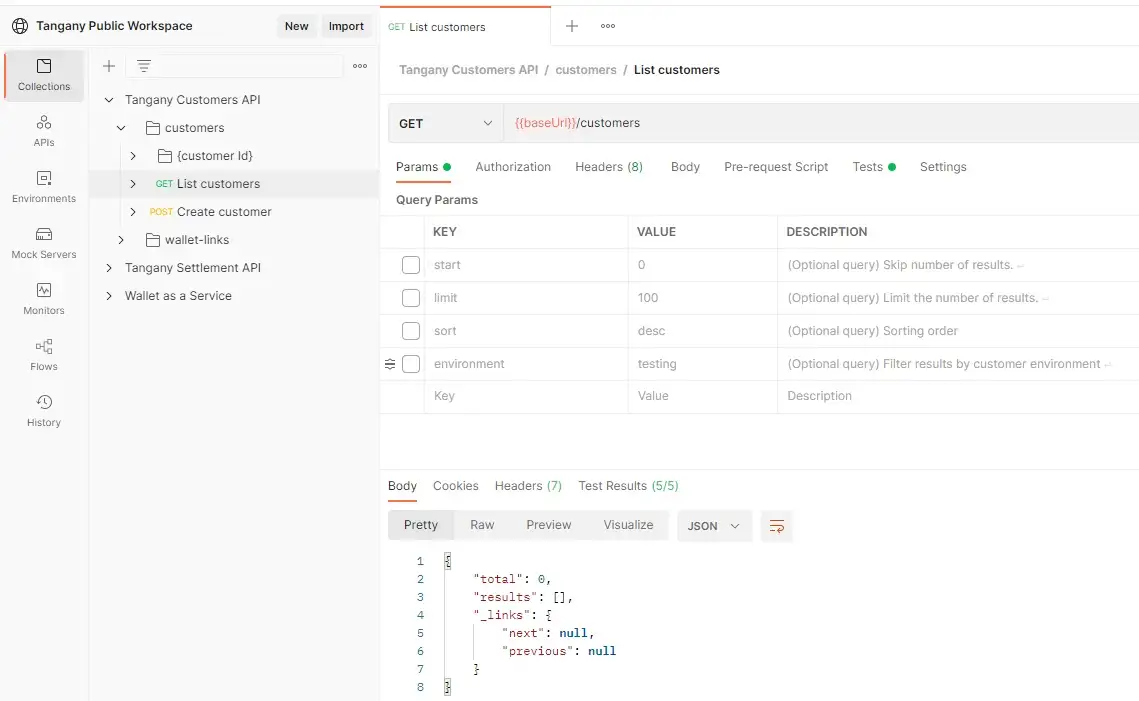Click the customers breadcrumb link
Screen dimensions: 1139x701
tap(585, 70)
